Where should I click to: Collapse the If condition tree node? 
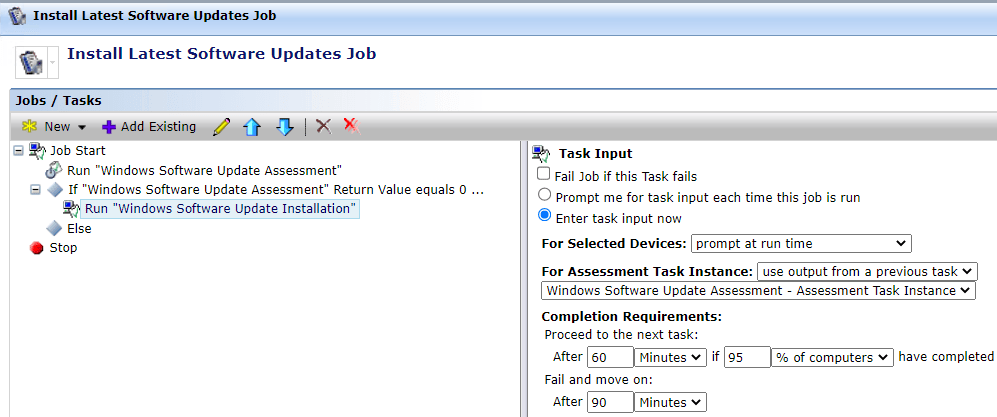(x=36, y=189)
